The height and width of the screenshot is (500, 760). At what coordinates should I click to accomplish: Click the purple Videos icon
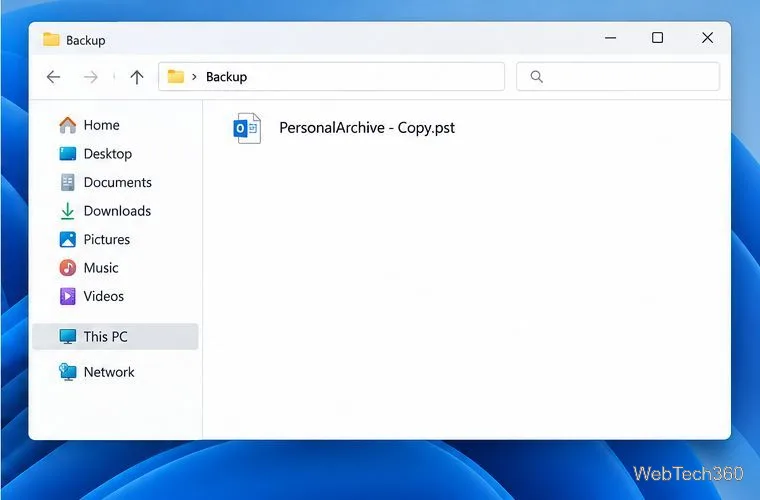pyautogui.click(x=67, y=296)
